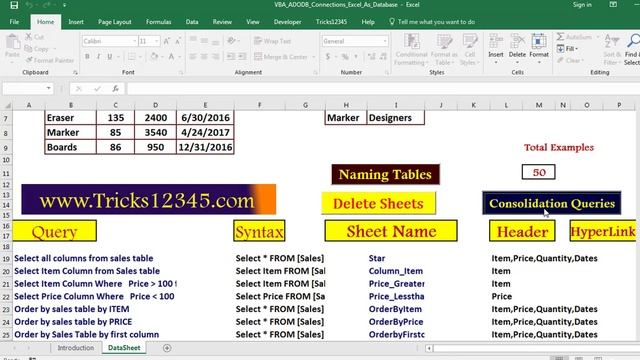The height and width of the screenshot is (360, 640).
Task: Open the General number format dropdown
Action: (384, 41)
